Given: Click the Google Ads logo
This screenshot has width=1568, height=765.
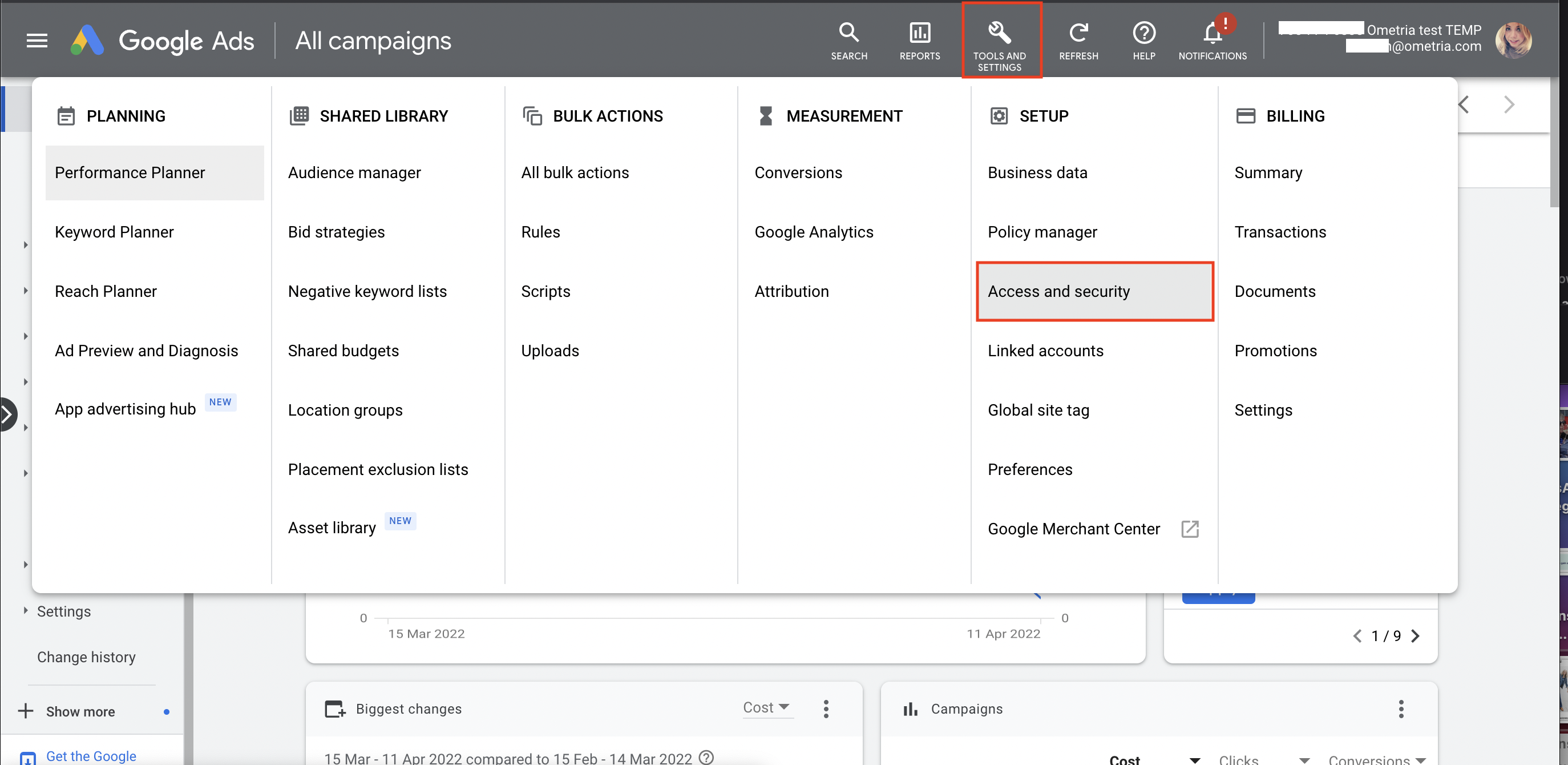Looking at the screenshot, I should (163, 41).
